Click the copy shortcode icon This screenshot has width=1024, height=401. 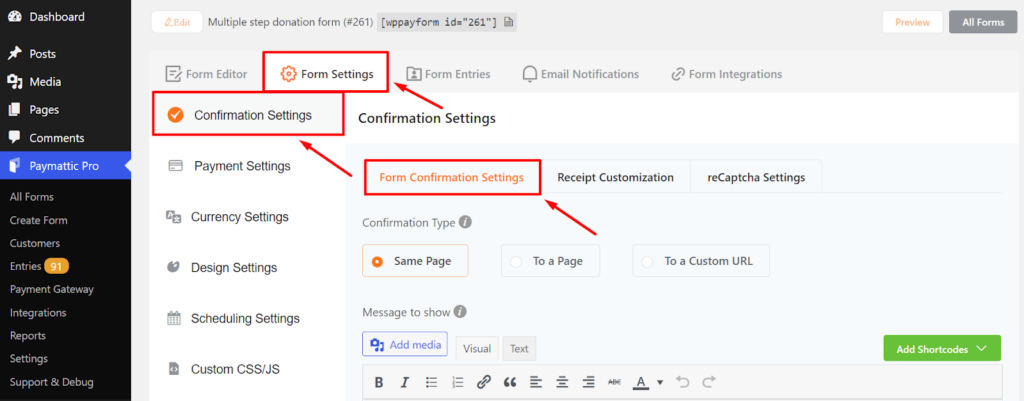coord(509,23)
